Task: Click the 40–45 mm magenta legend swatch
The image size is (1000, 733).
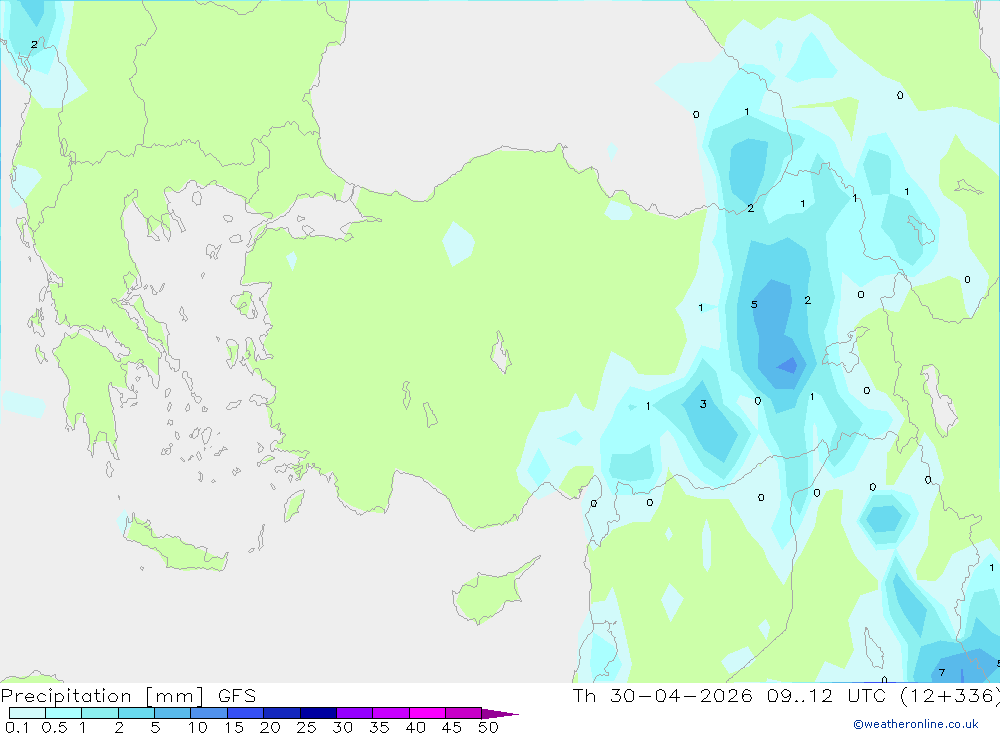Action: pyautogui.click(x=427, y=713)
